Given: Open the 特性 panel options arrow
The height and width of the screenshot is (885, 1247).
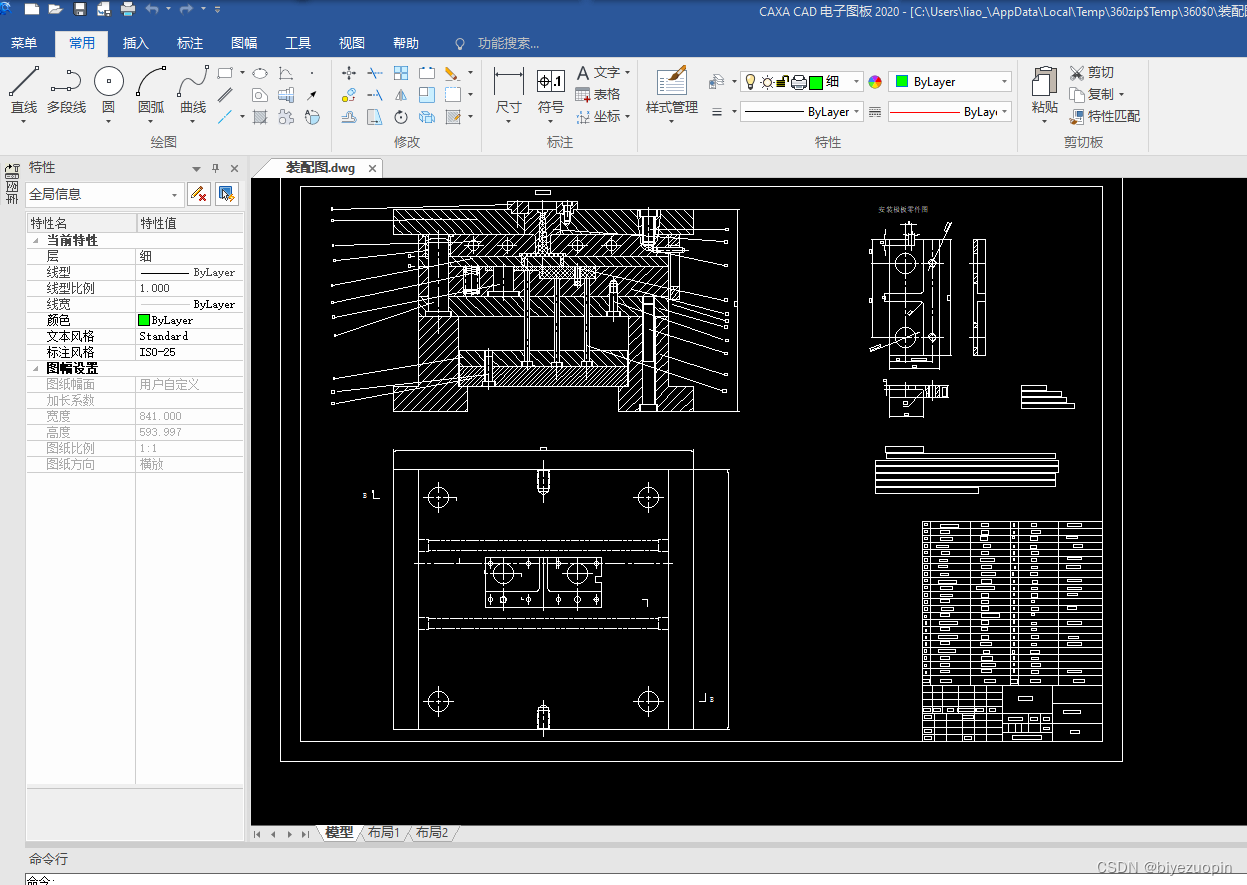Looking at the screenshot, I should pyautogui.click(x=197, y=168).
